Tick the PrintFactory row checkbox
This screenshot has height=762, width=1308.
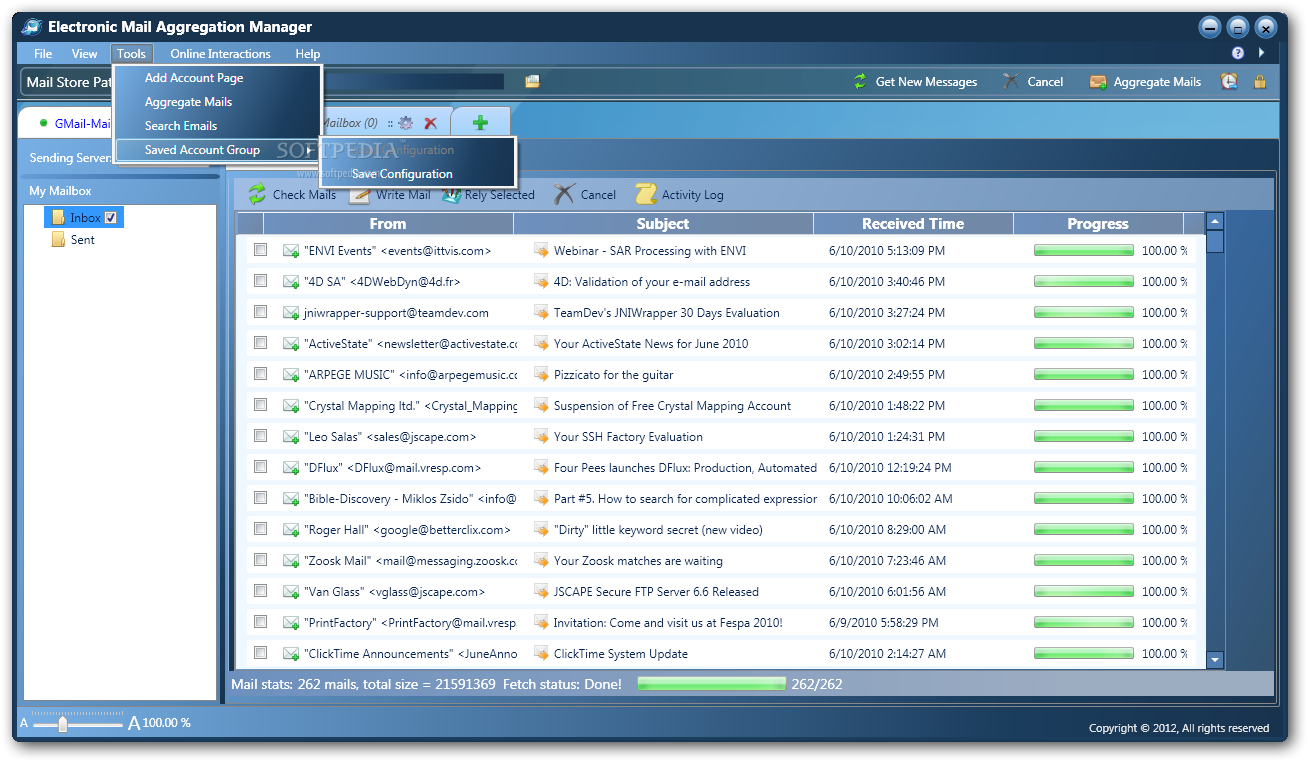pos(260,622)
